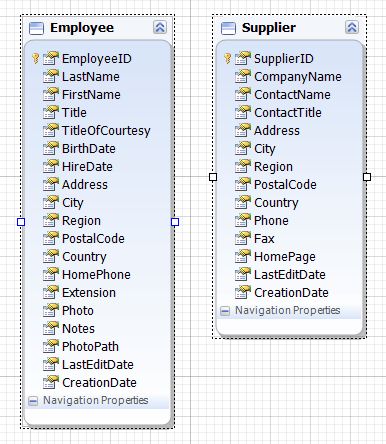The image size is (386, 444).
Task: Collapse Navigation Properties in Employee entity
Action: (x=33, y=401)
